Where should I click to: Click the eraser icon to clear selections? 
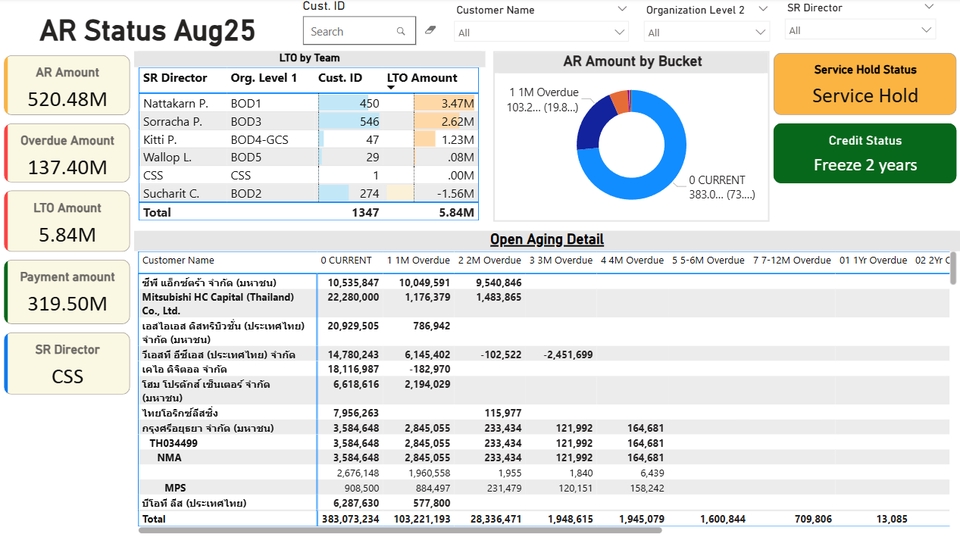coord(431,30)
